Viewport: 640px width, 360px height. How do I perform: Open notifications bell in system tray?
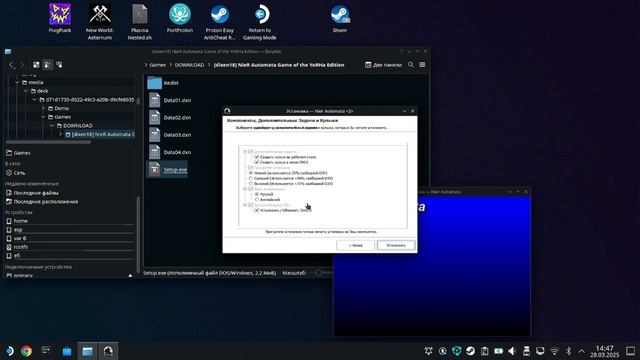click(x=429, y=351)
